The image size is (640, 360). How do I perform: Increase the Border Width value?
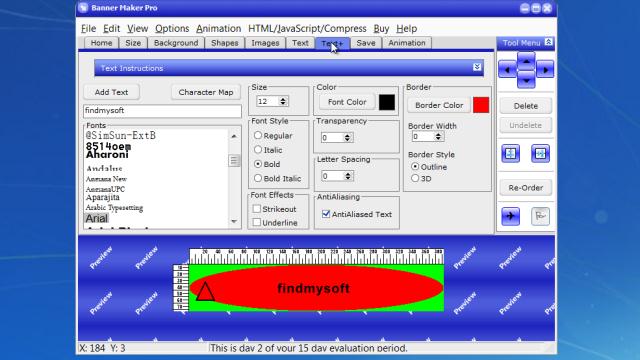pyautogui.click(x=438, y=134)
